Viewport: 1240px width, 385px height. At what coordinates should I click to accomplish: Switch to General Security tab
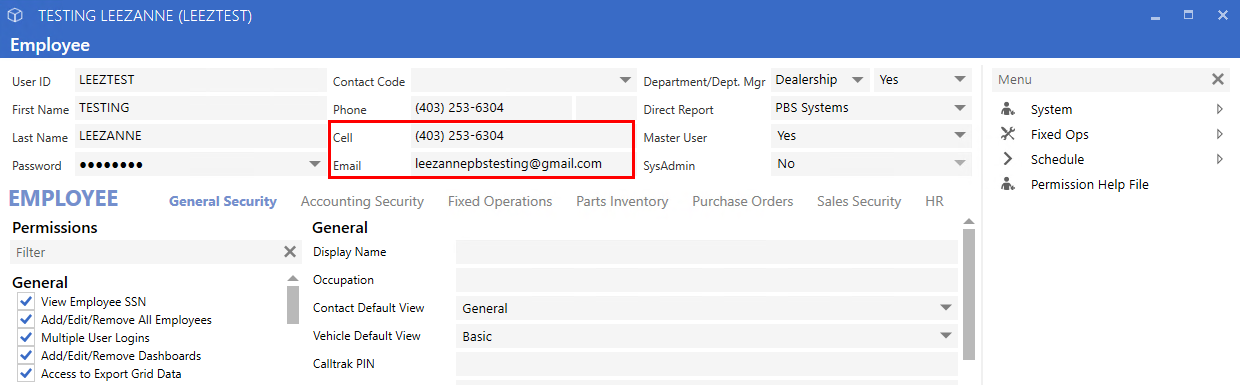point(223,201)
